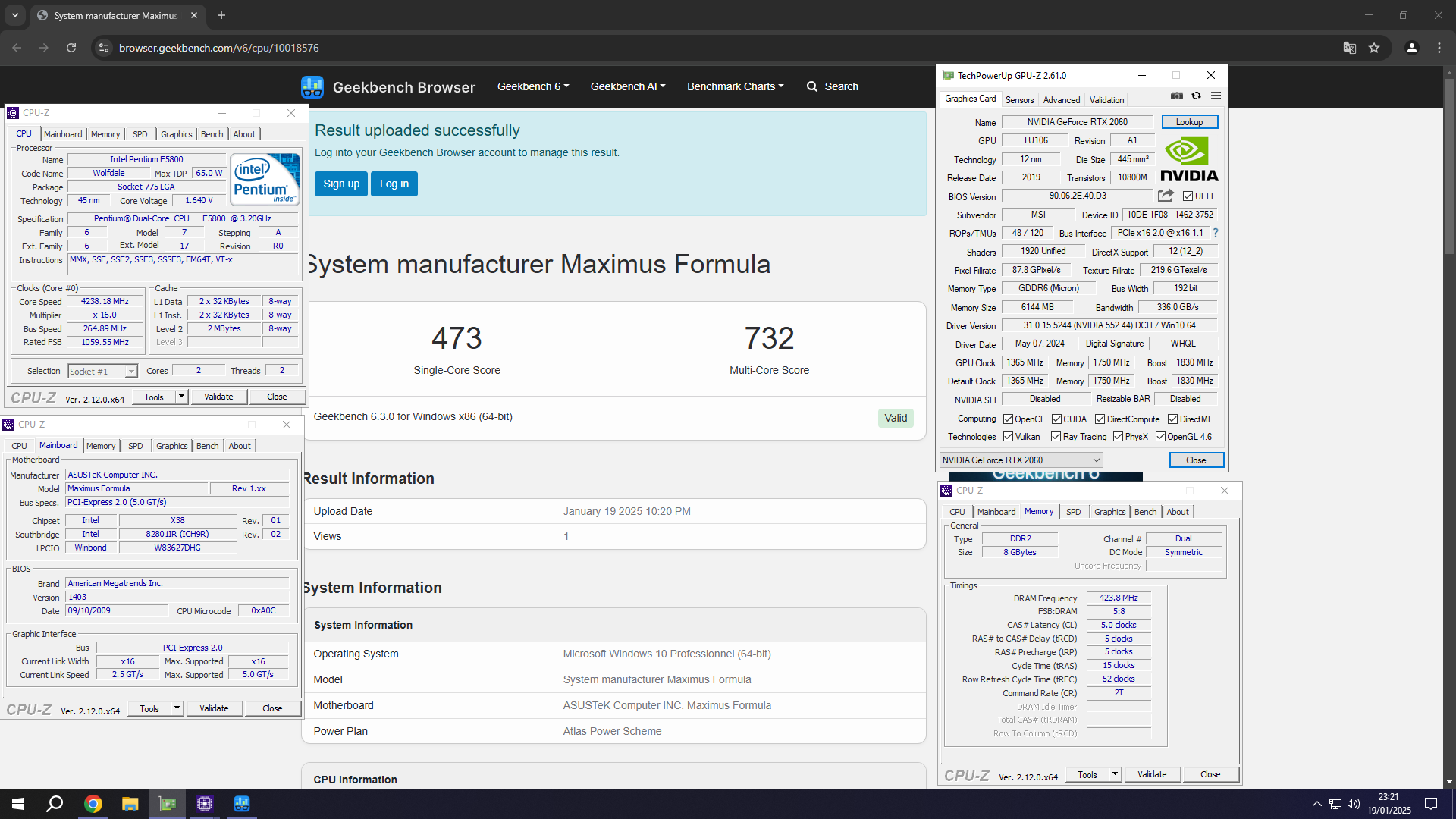Image resolution: width=1456 pixels, height=819 pixels.
Task: Open Tools dropdown arrow in Mainboard CPU-Z window
Action: tap(177, 708)
